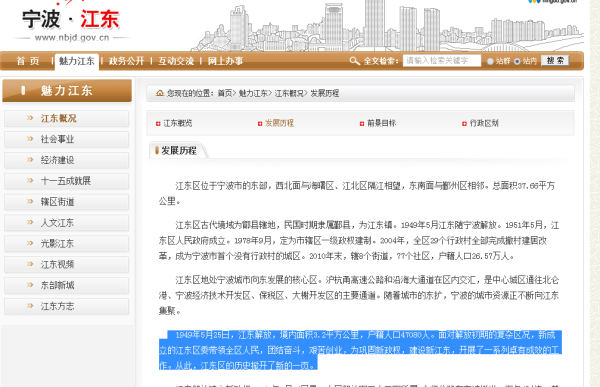The width and height of the screenshot is (600, 387).
Task: Click the arrow icon beside 江东方志
Action: click(30, 306)
